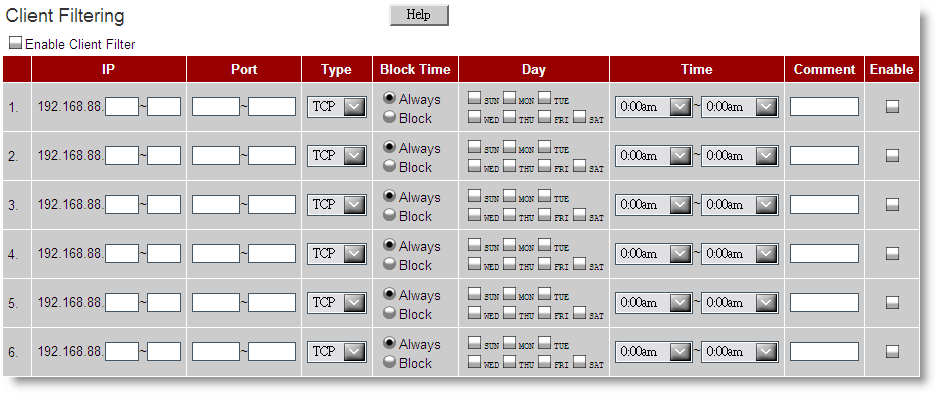Click the ending Port field in row 4
936x393 pixels.
point(272,254)
